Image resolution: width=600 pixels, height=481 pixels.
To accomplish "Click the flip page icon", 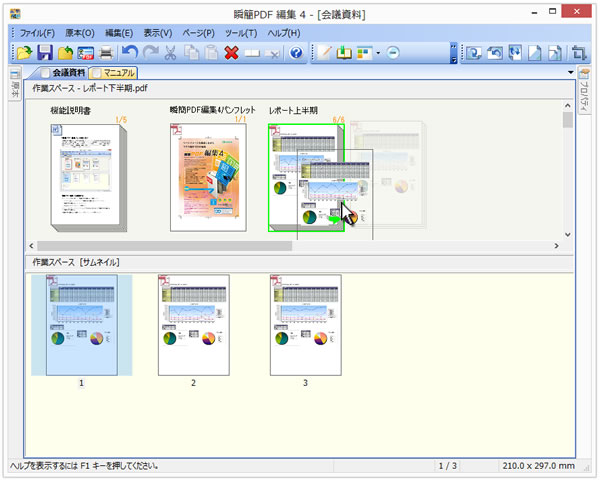I will point(515,53).
